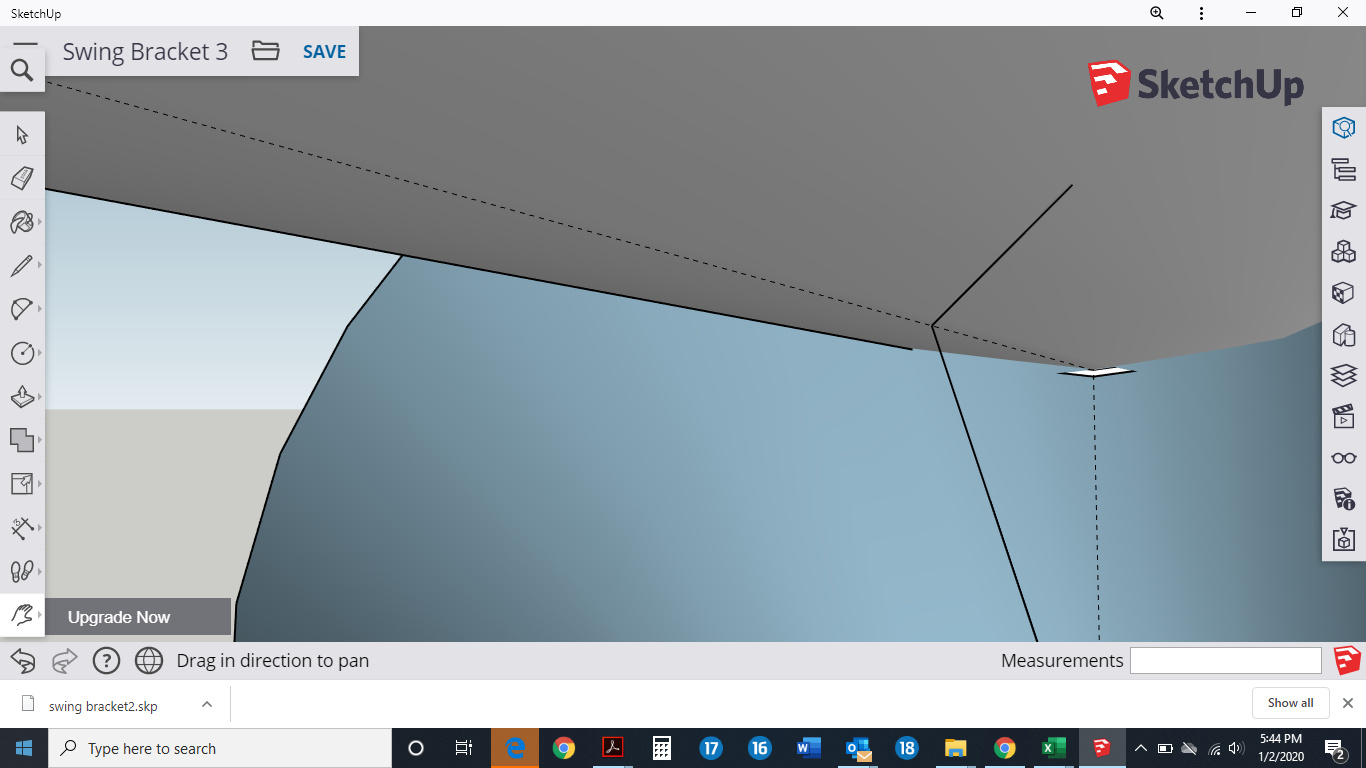
Task: Open the Entity Info panel
Action: point(1343,128)
